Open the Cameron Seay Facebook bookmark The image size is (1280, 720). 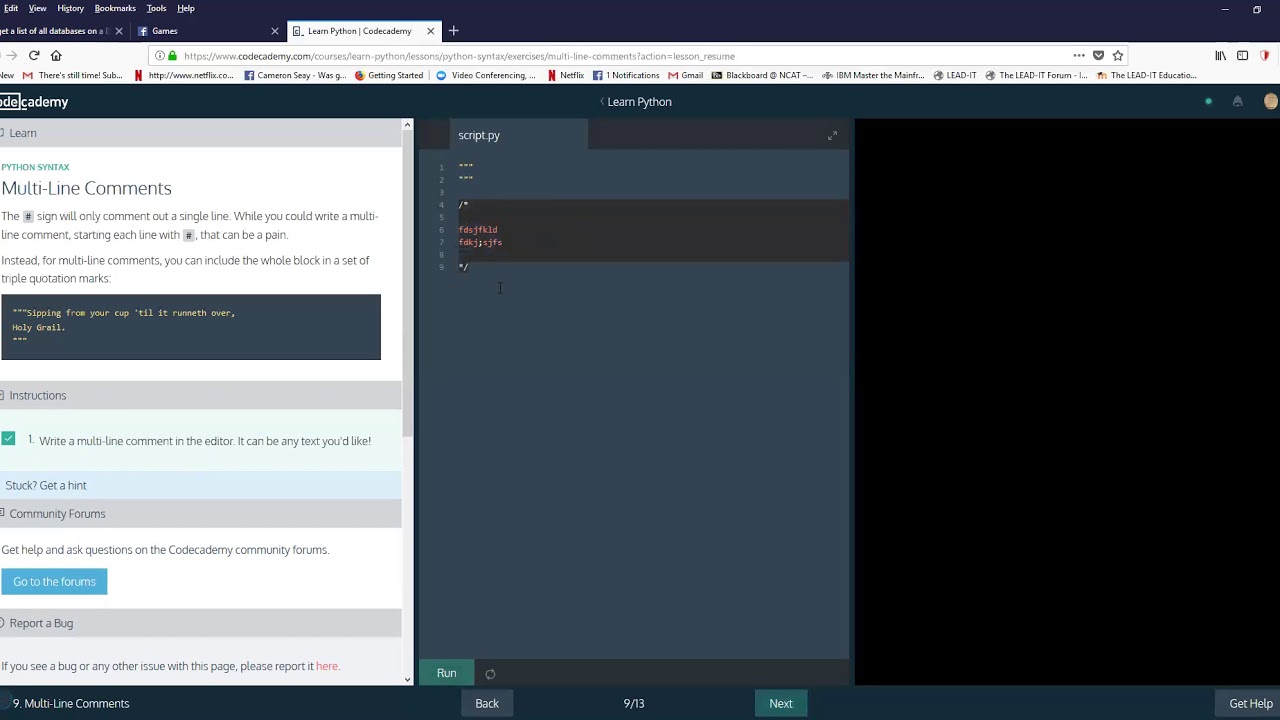[x=296, y=75]
